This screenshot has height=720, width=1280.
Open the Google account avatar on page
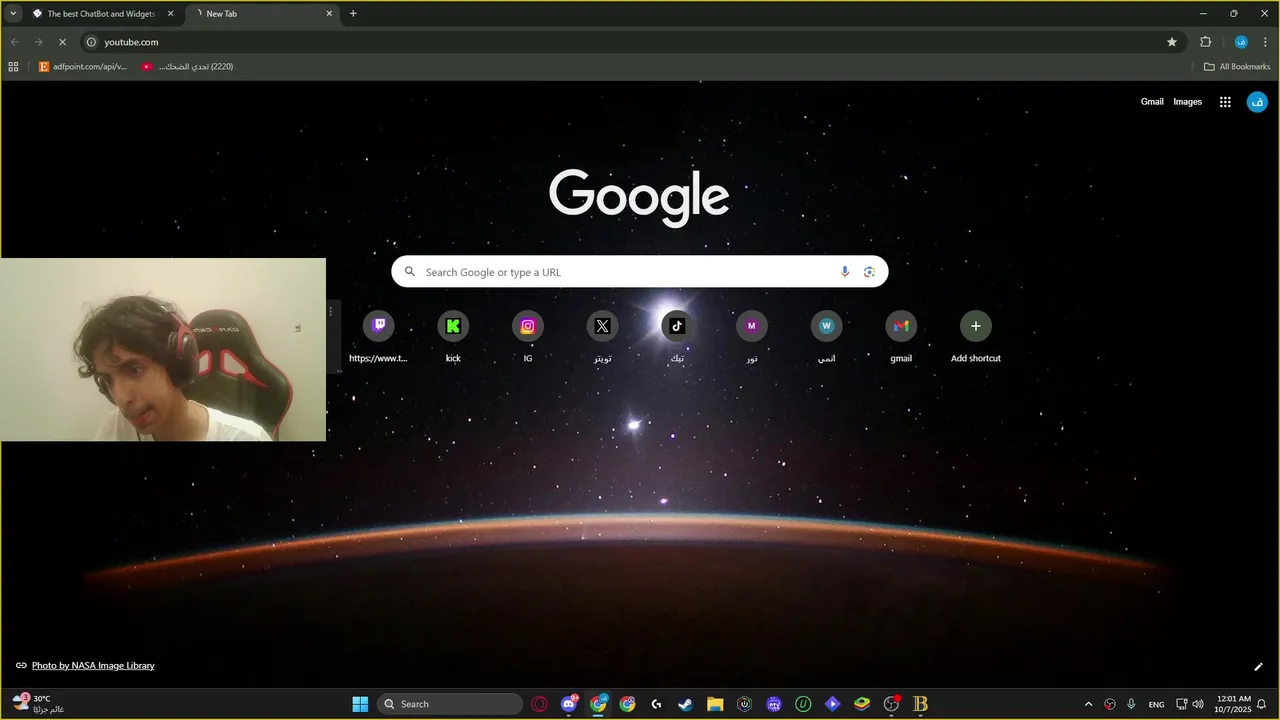1257,102
